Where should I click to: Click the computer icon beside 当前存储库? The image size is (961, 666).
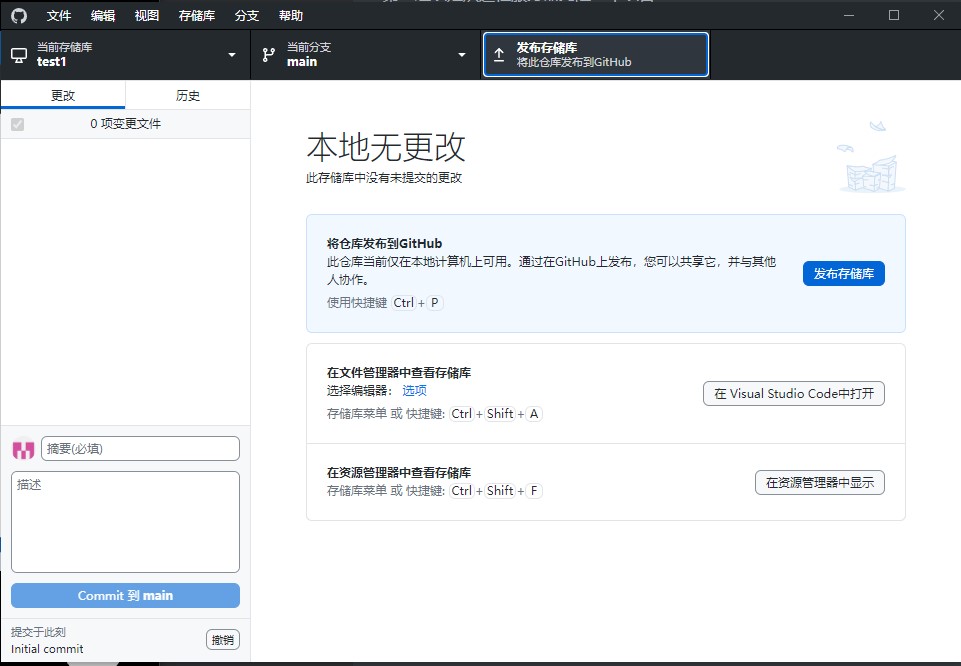pos(19,55)
